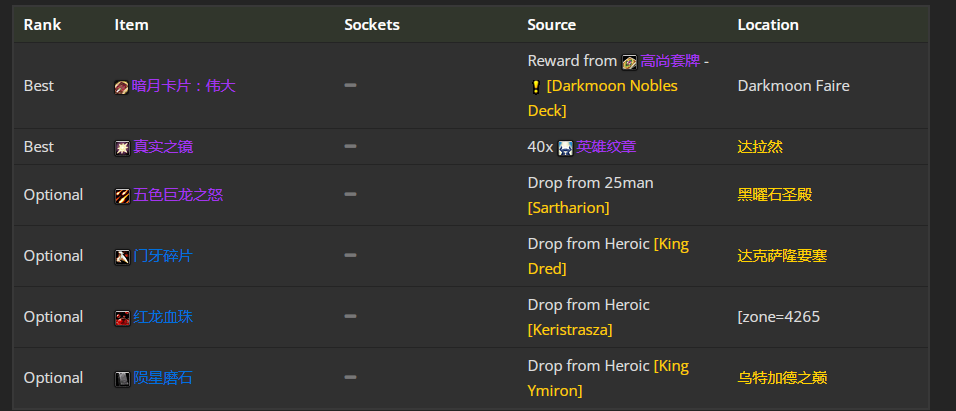Click the 门牙碎片 item icon
Image resolution: width=956 pixels, height=411 pixels.
tap(122, 257)
